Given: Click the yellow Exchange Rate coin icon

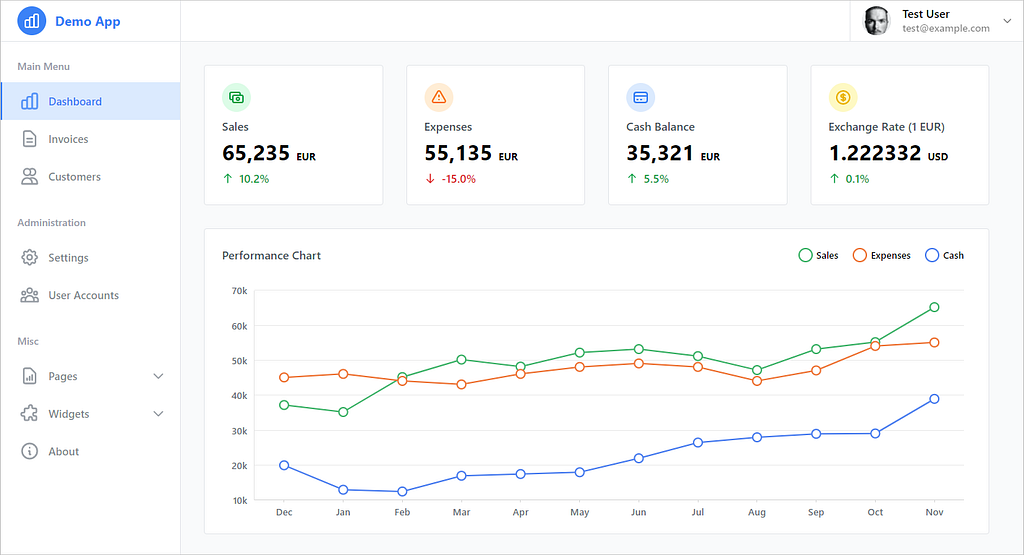Looking at the screenshot, I should click(x=843, y=97).
